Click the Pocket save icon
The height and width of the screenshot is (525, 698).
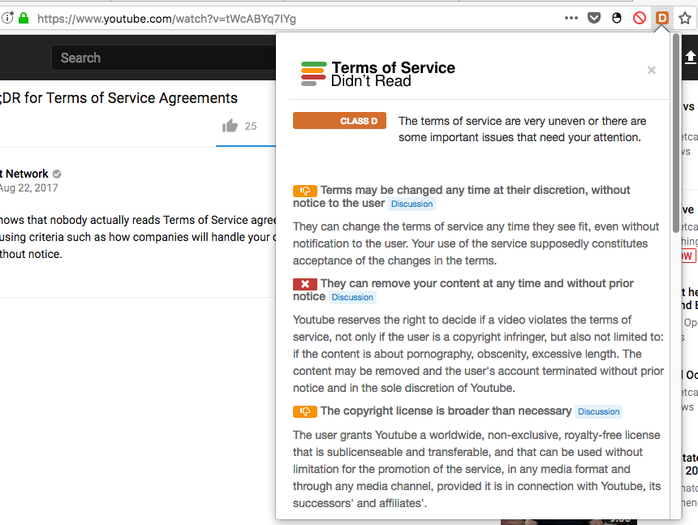click(x=595, y=18)
